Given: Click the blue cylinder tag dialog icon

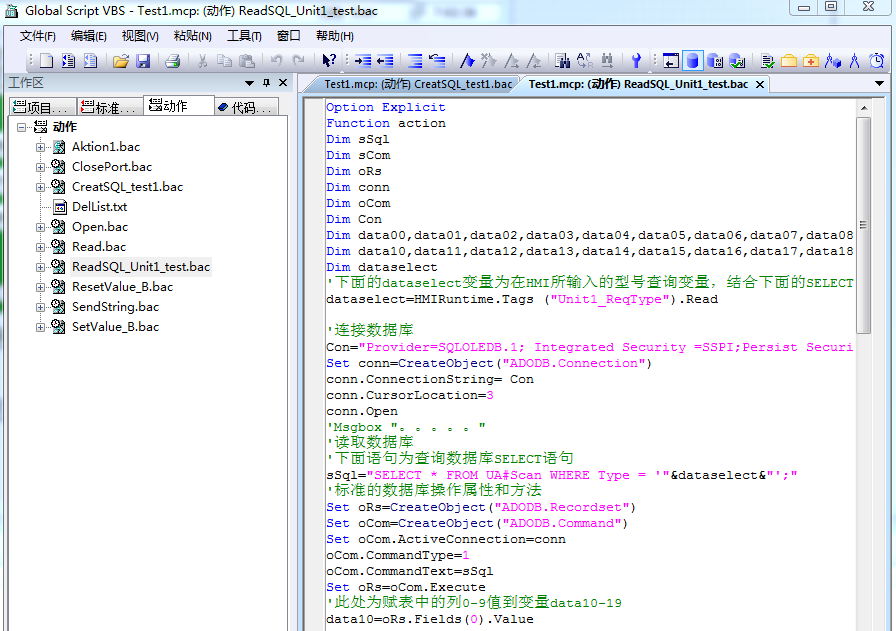Looking at the screenshot, I should [693, 61].
